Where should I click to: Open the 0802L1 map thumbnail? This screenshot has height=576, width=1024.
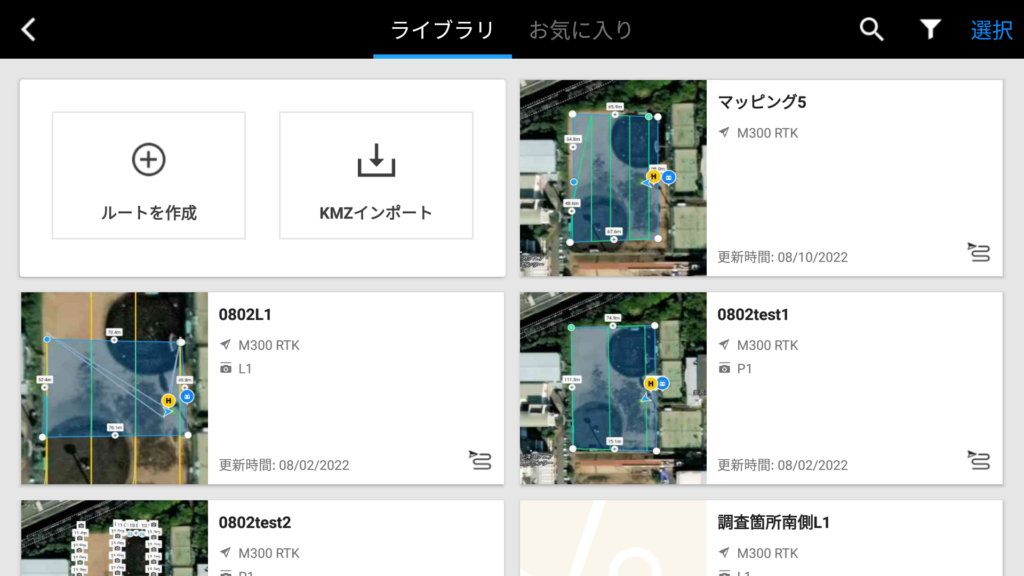pyautogui.click(x=114, y=388)
